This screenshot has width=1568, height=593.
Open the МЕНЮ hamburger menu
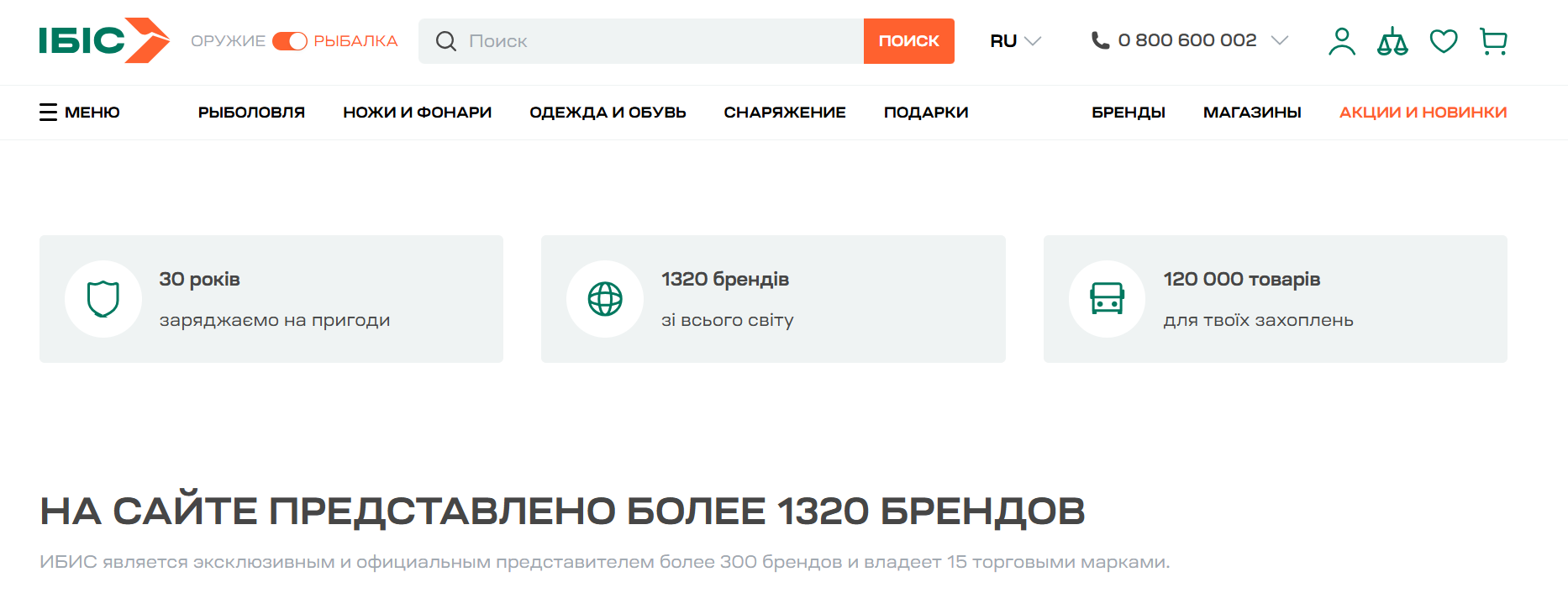(80, 113)
